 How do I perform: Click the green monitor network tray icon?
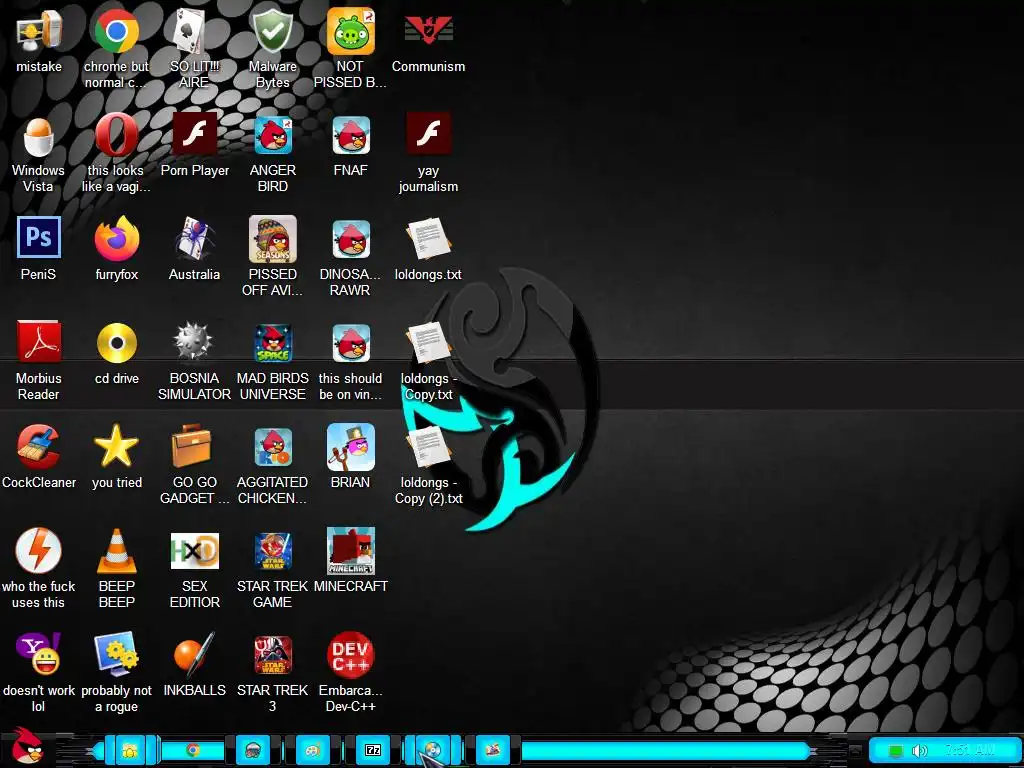coord(896,751)
